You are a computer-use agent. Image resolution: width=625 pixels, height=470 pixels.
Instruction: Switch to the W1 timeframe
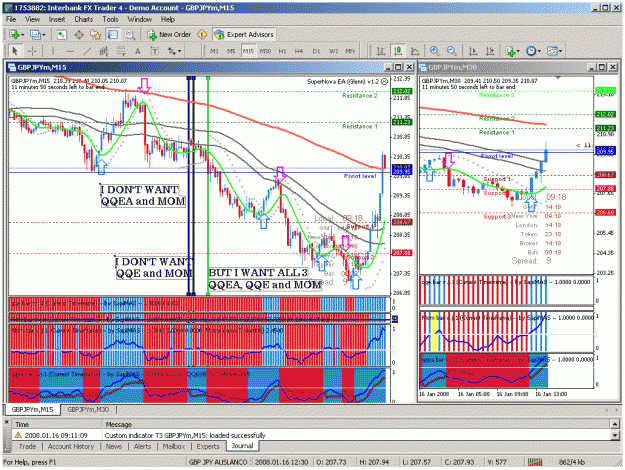pyautogui.click(x=333, y=51)
